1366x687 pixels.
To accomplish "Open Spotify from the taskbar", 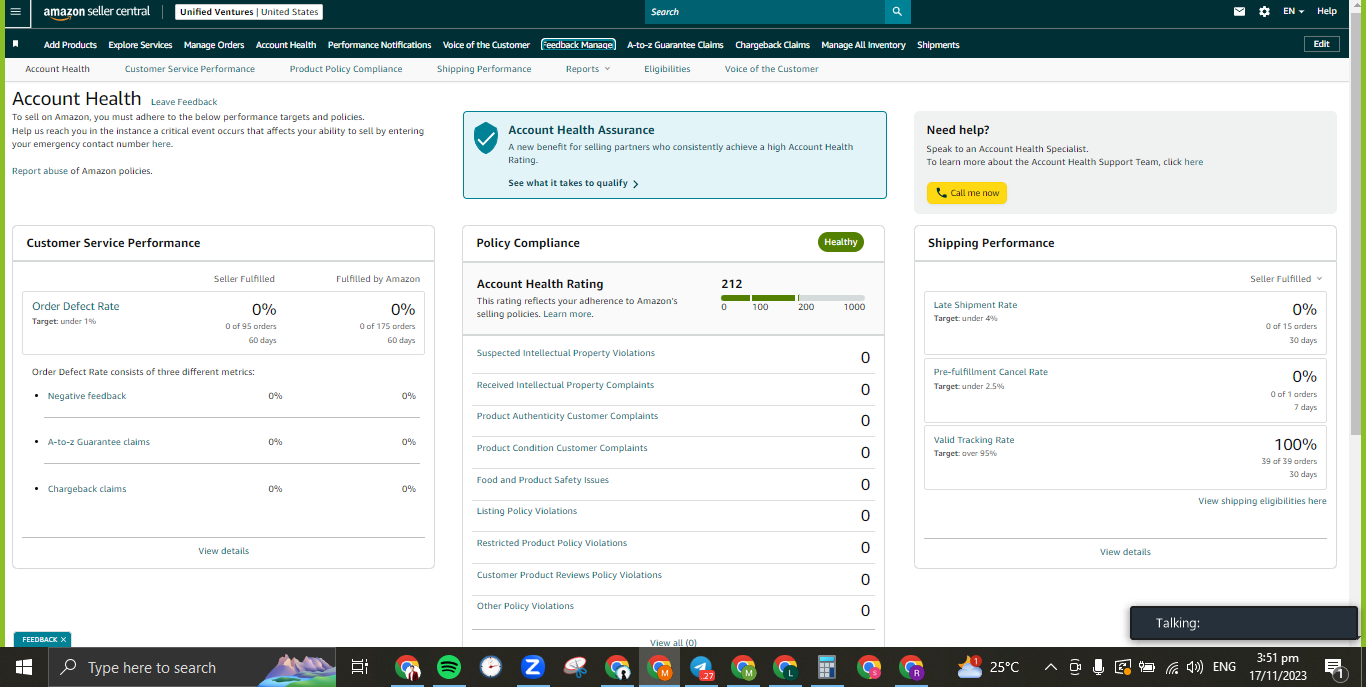I will [449, 667].
